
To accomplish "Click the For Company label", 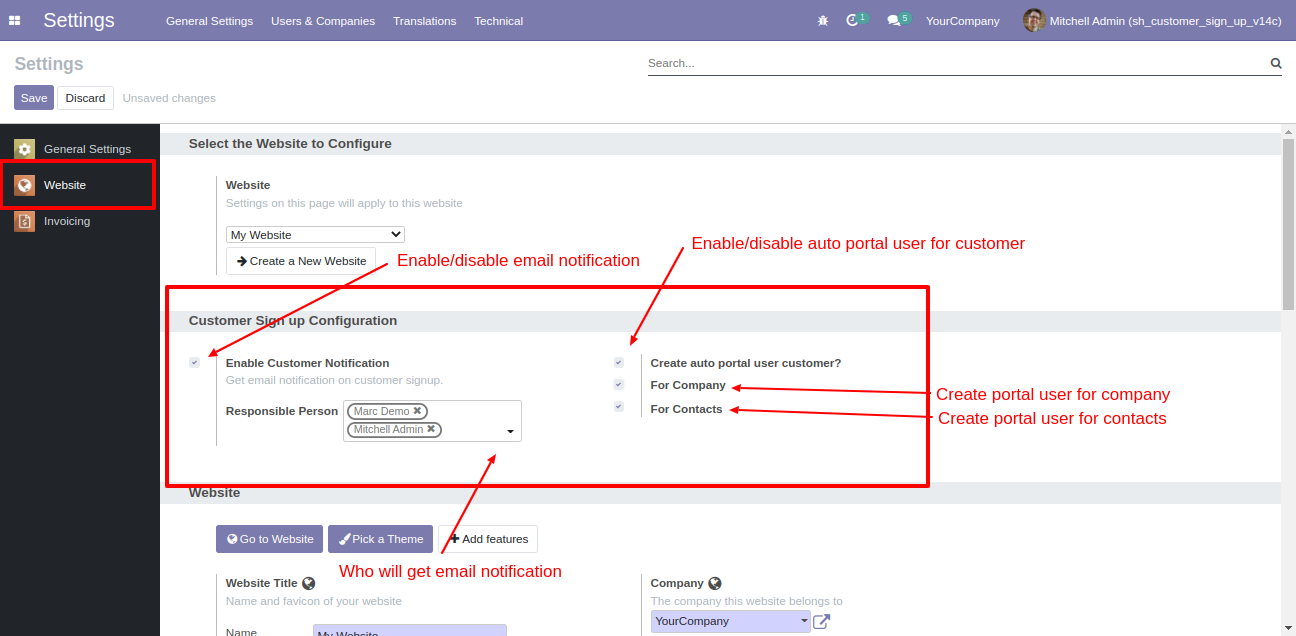I will [x=688, y=385].
